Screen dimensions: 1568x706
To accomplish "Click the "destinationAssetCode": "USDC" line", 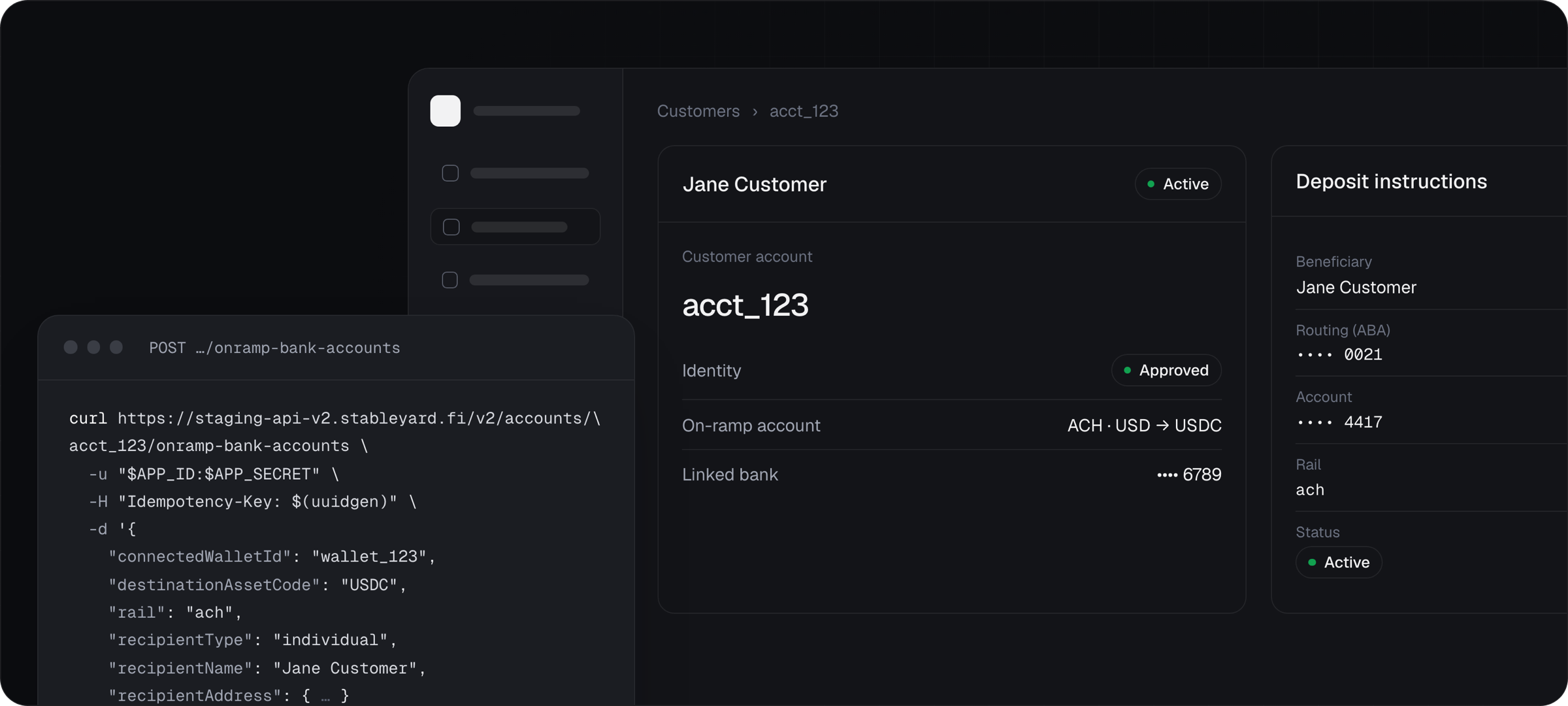I will tap(257, 585).
